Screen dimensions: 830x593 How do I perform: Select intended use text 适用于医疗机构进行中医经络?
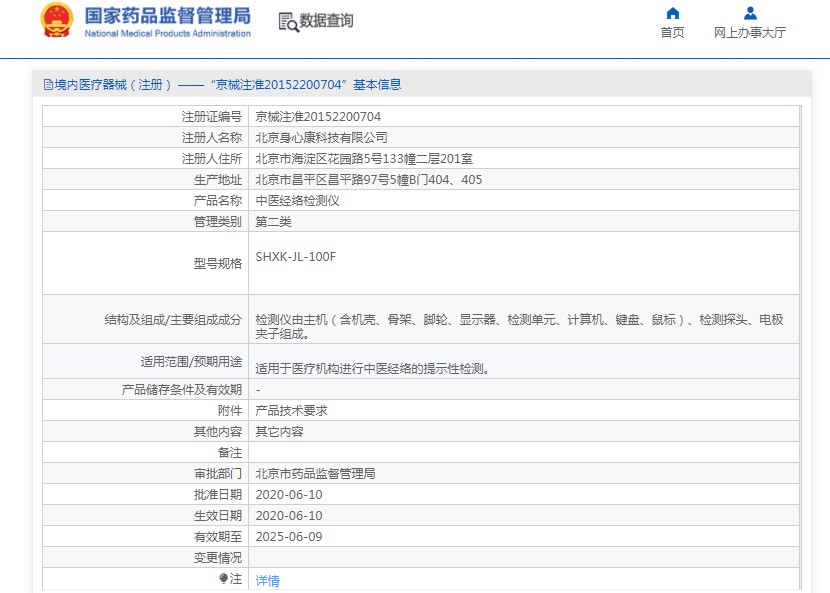coord(372,369)
